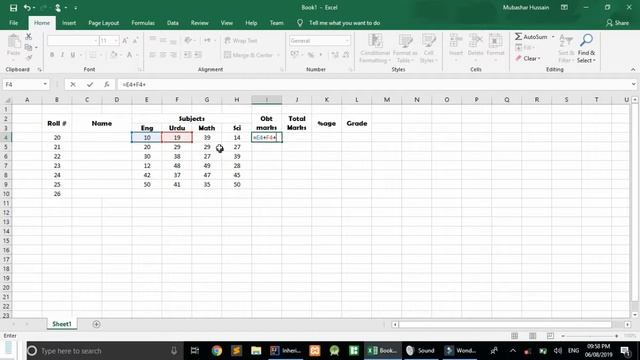640x360 pixels.
Task: Click the Clear eraser icon
Action: tap(518, 59)
